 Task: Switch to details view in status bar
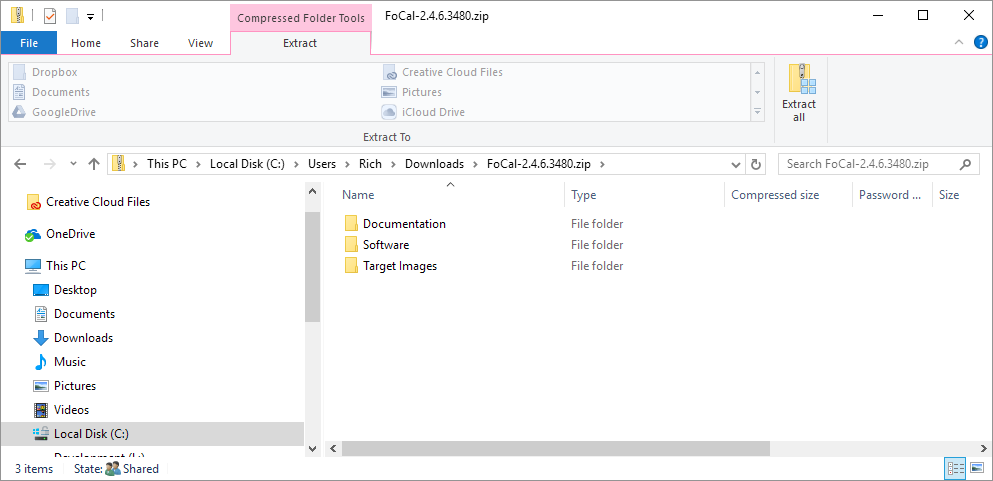(955, 468)
